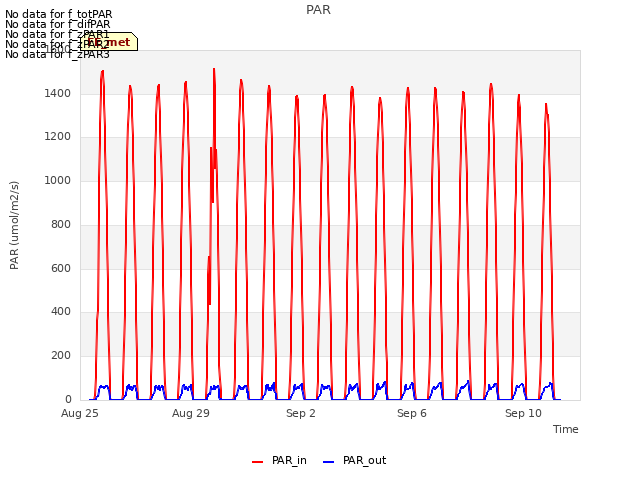The height and width of the screenshot is (480, 640).
Task: Click the Sep 6 x-axis tick label
Action: [412, 413]
